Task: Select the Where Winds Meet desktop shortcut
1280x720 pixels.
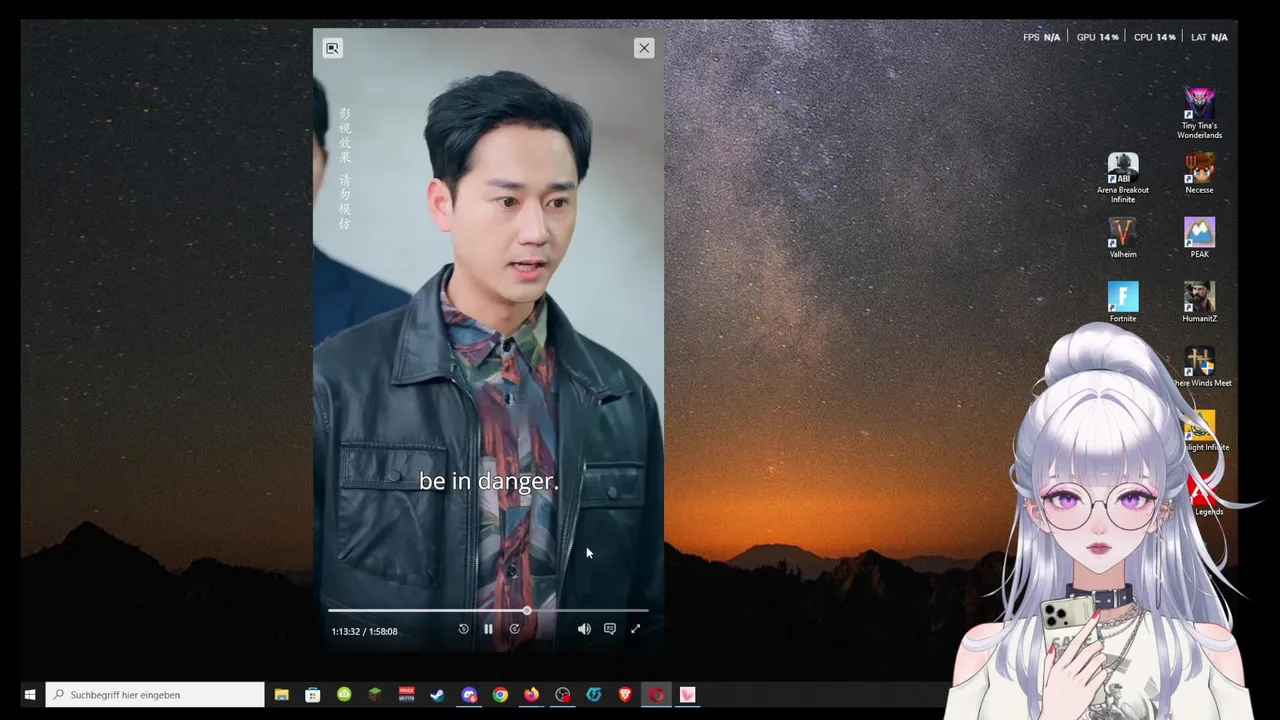Action: pos(1200,367)
